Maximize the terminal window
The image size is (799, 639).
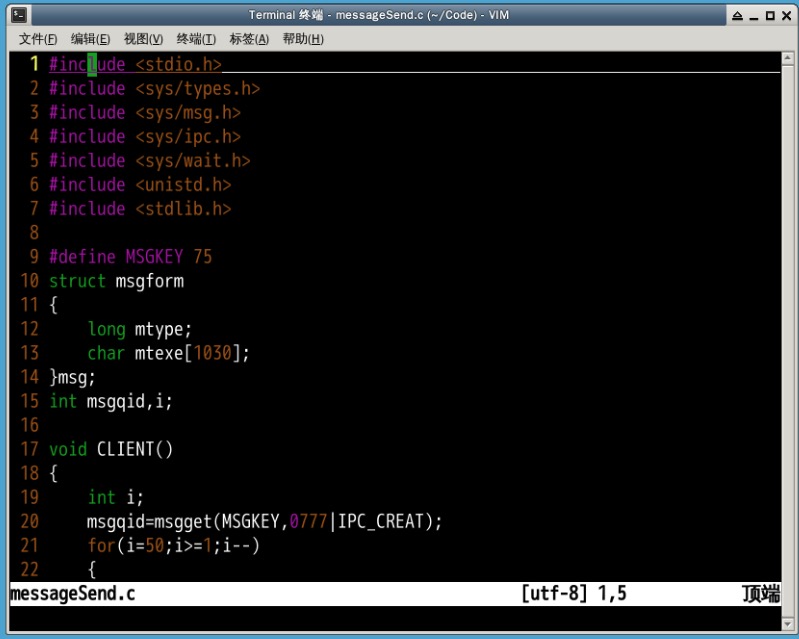[769, 16]
